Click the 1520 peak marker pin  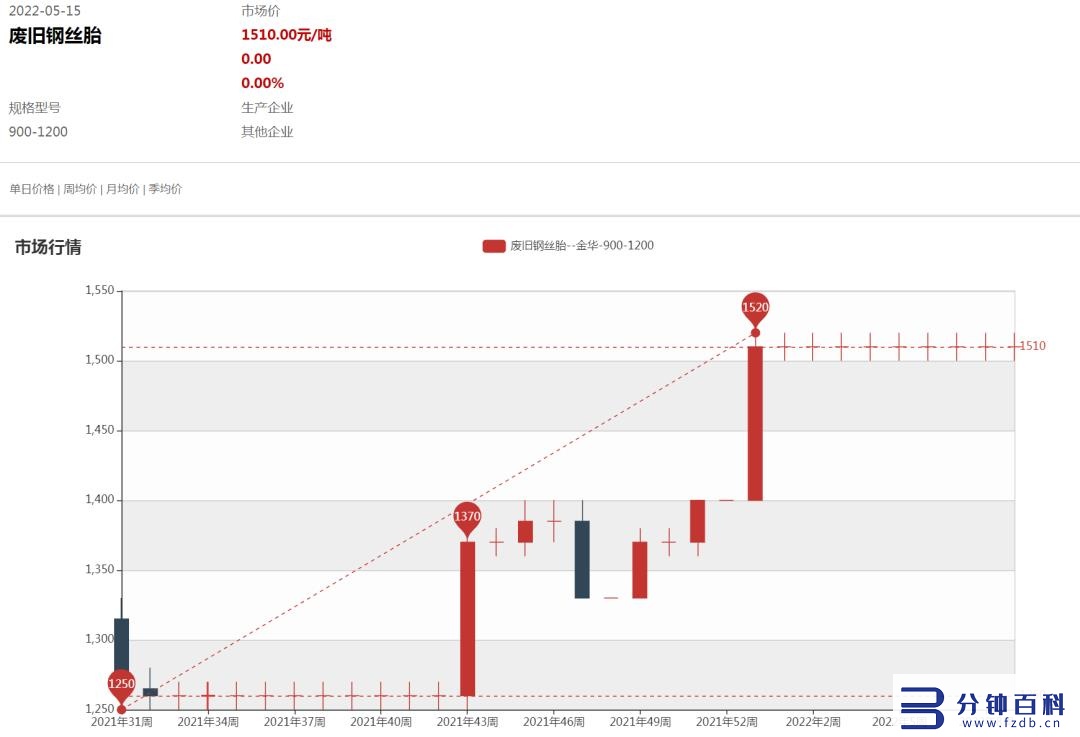(755, 309)
